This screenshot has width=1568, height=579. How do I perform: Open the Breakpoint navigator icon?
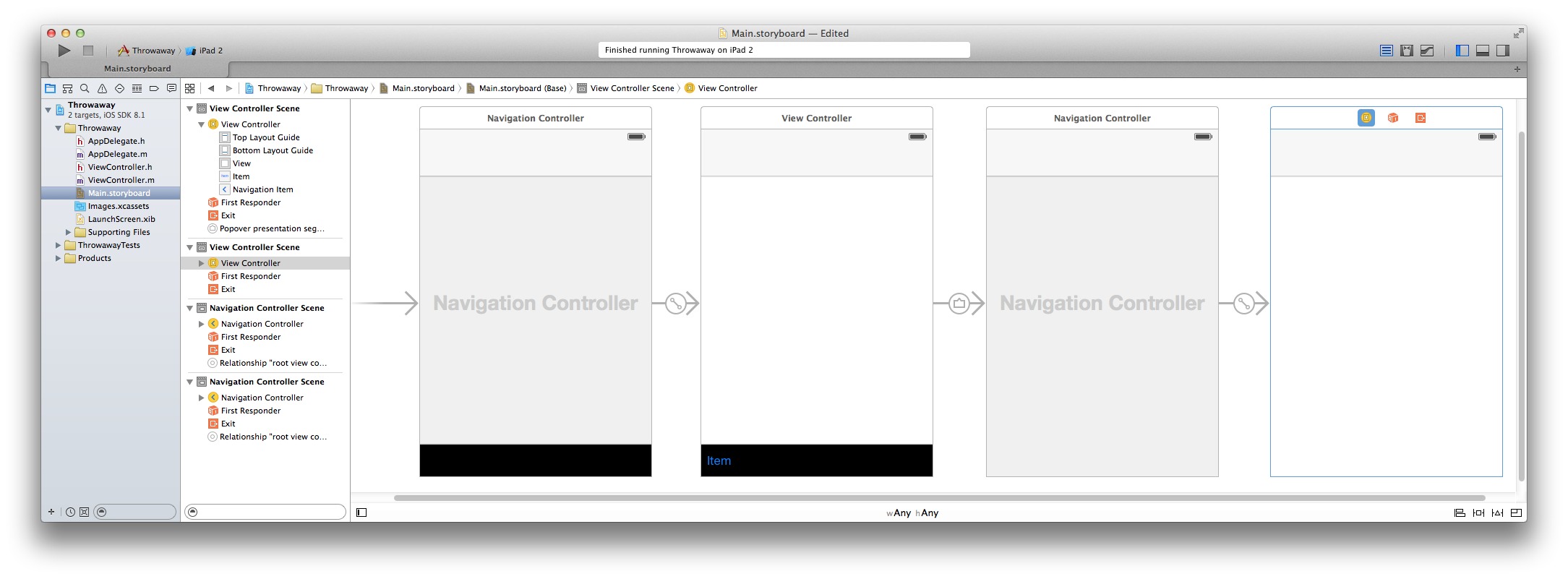click(154, 88)
